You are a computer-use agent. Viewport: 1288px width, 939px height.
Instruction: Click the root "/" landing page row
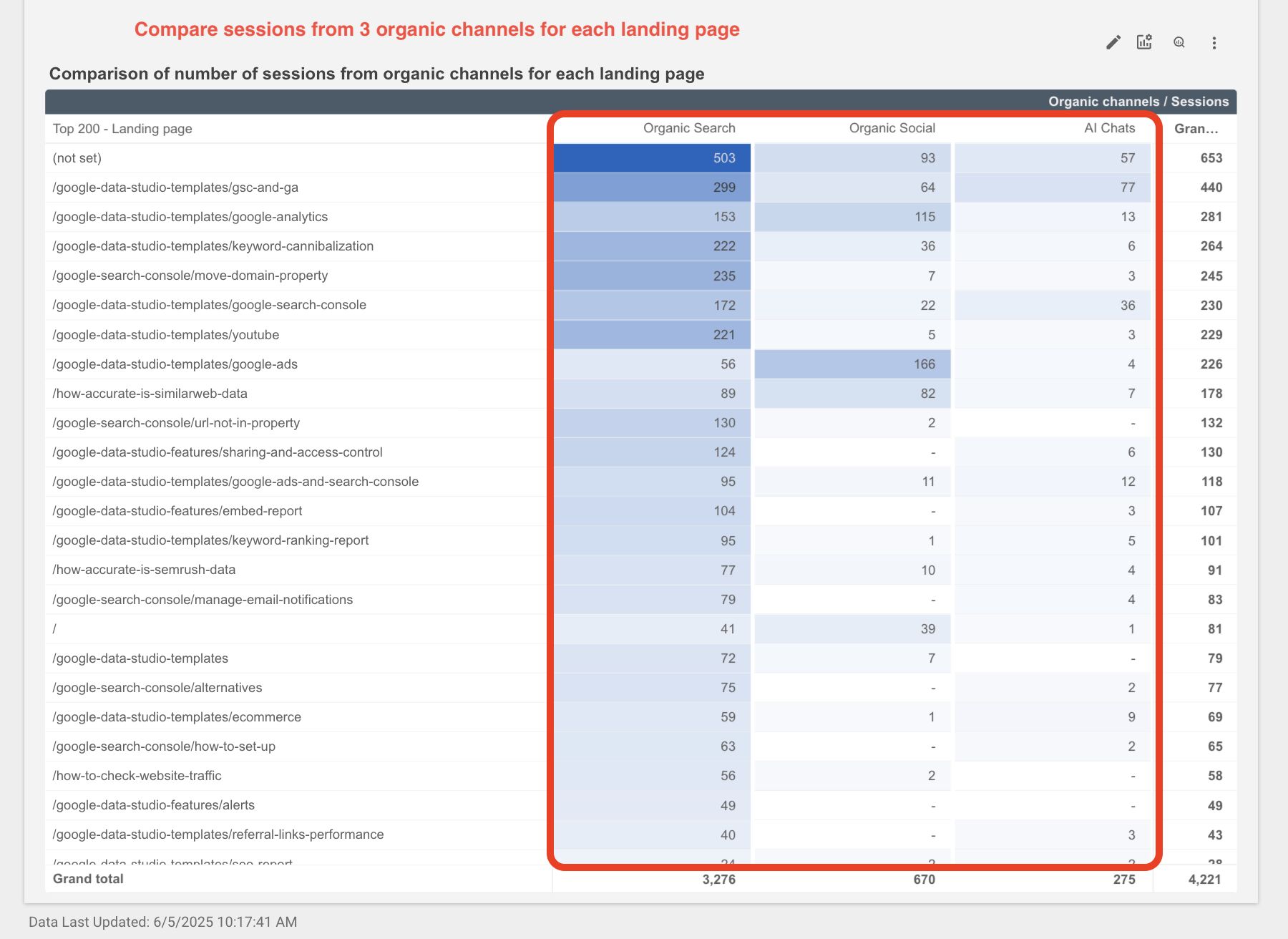tap(55, 629)
